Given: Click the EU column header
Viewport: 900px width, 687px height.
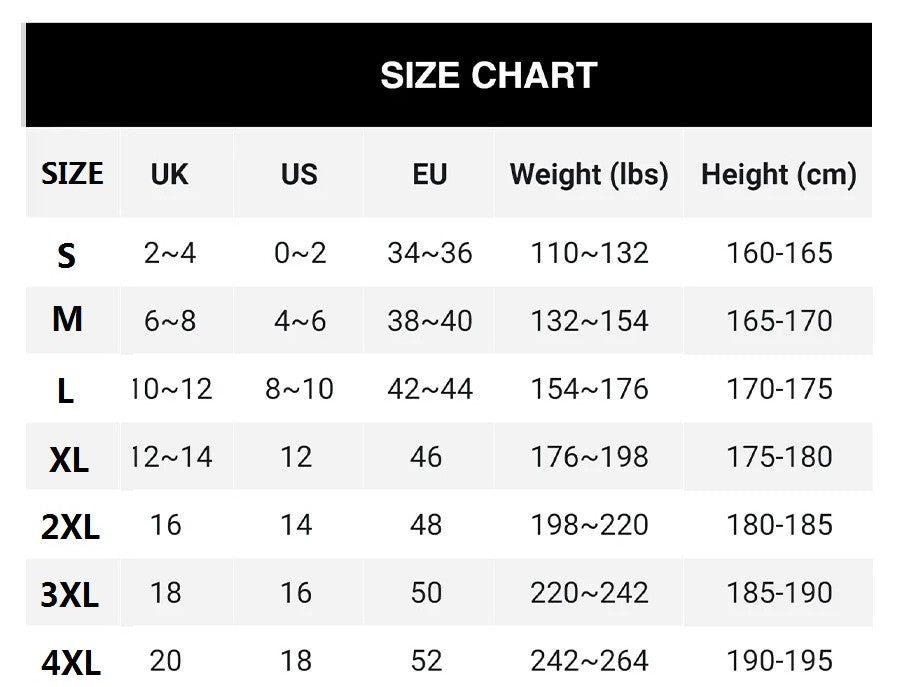Looking at the screenshot, I should pos(429,174).
